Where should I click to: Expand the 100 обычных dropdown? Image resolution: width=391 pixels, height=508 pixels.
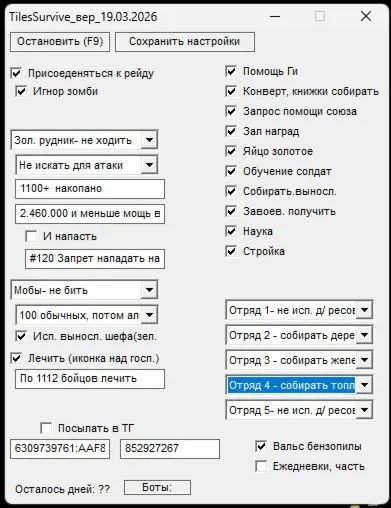coord(149,315)
